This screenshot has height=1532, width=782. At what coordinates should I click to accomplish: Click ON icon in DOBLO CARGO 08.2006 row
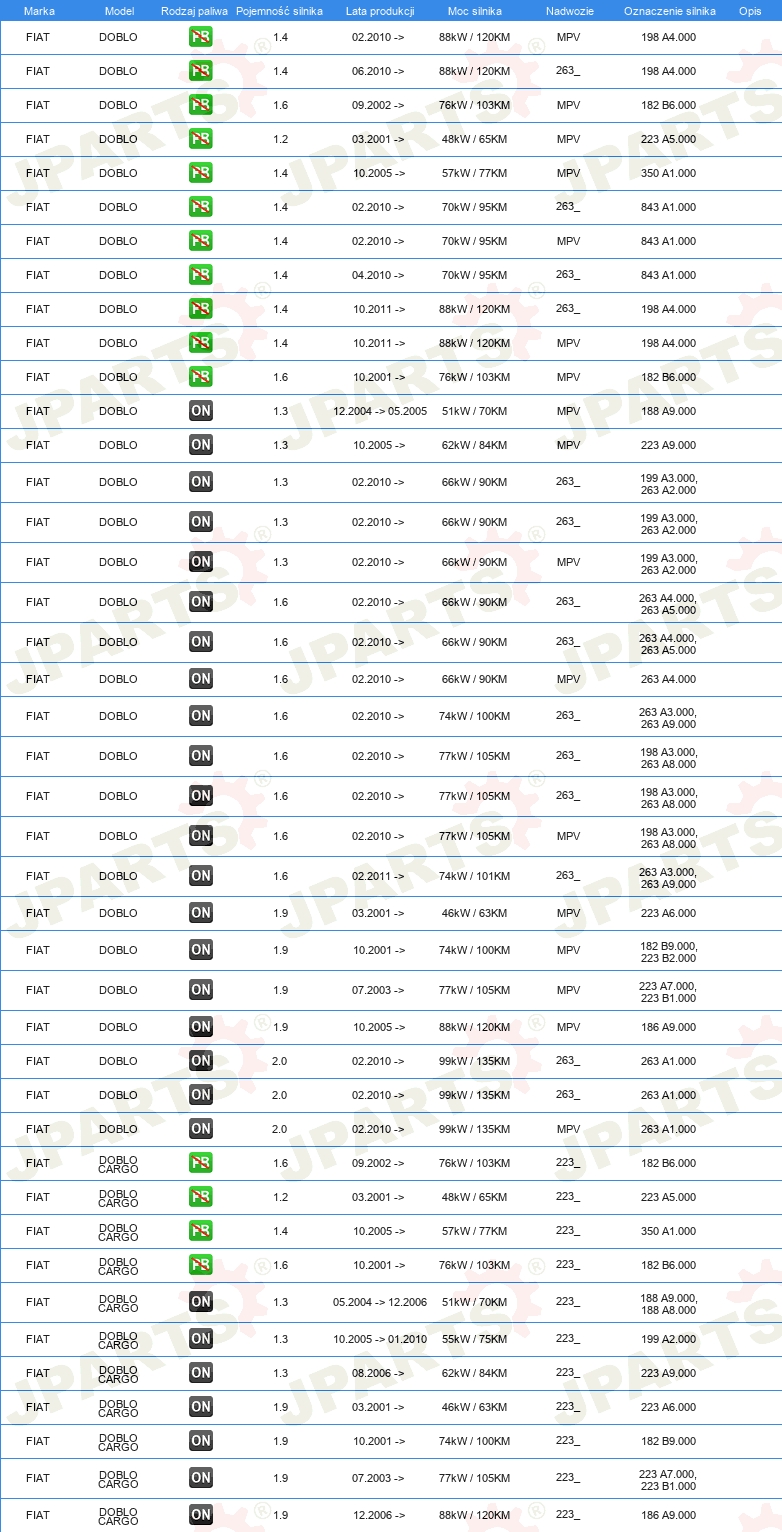pos(201,1373)
